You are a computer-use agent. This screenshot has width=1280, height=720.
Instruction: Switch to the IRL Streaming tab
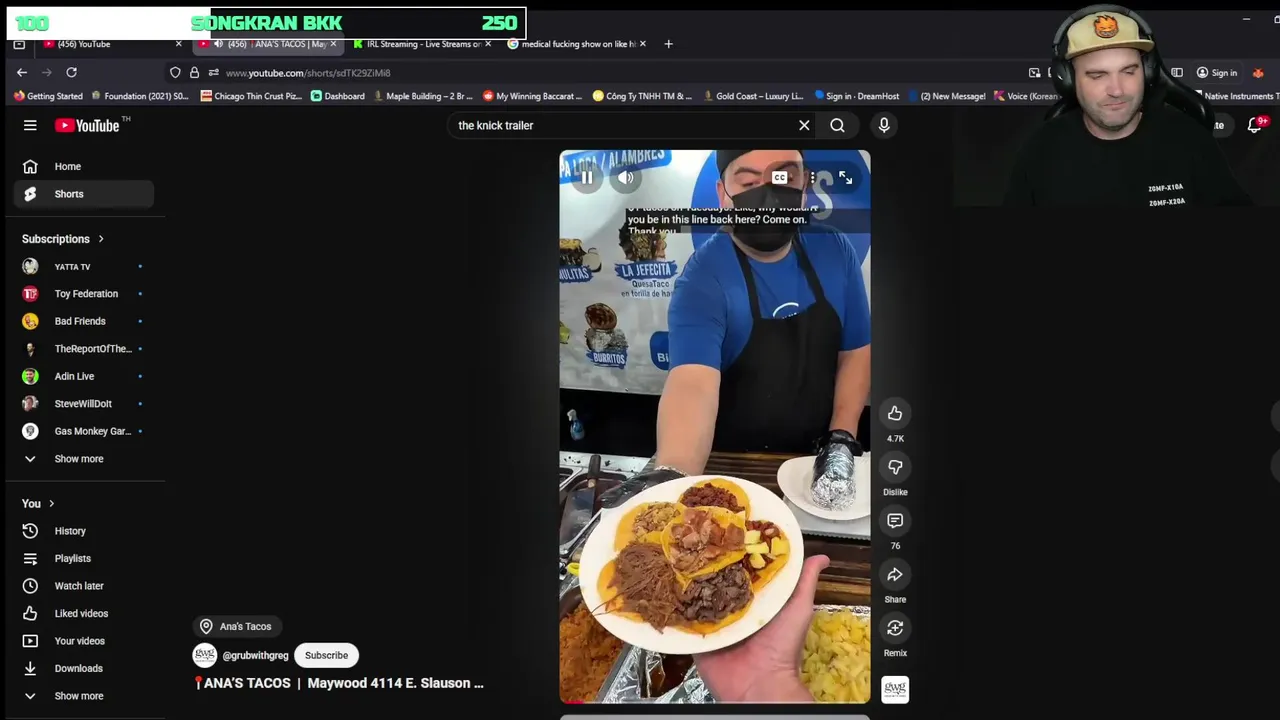click(x=420, y=44)
